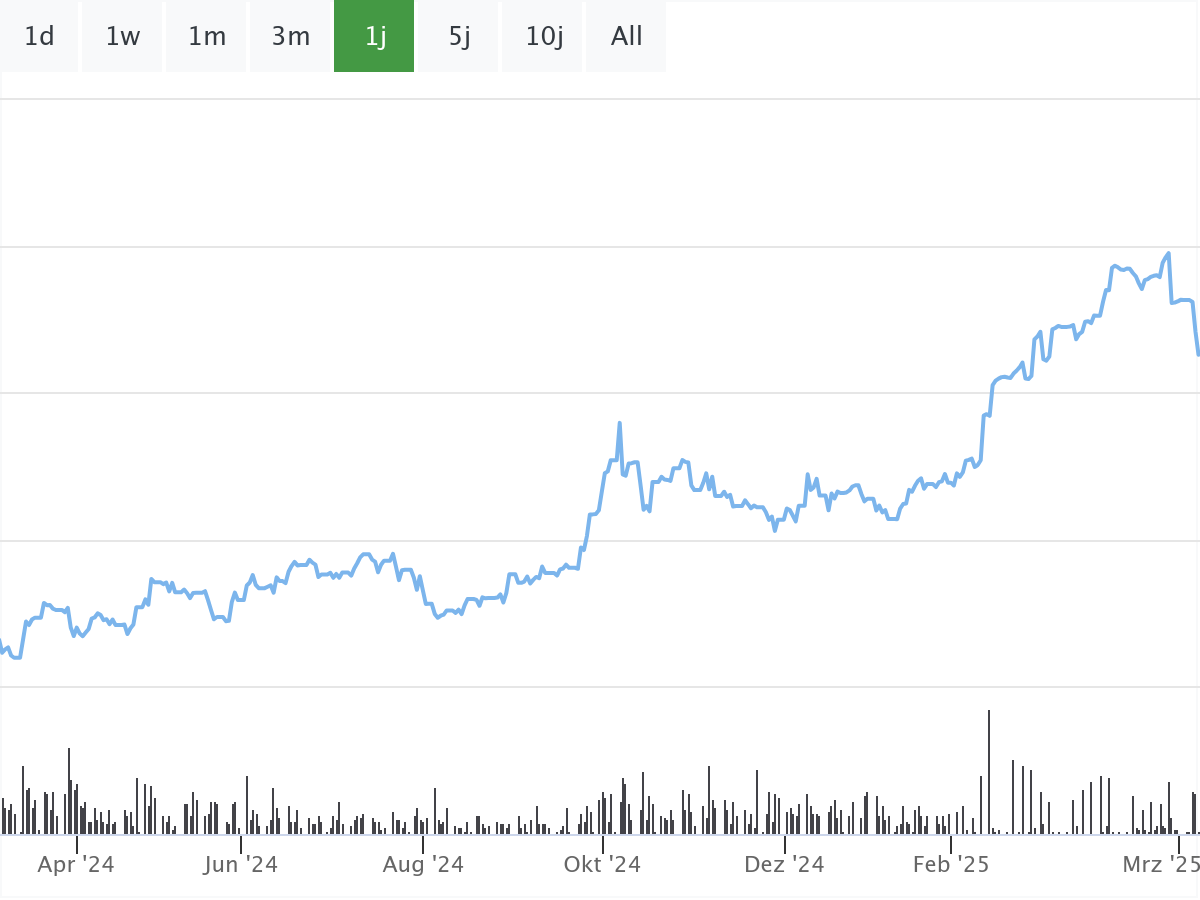Switch to the 1w view

pyautogui.click(x=122, y=36)
